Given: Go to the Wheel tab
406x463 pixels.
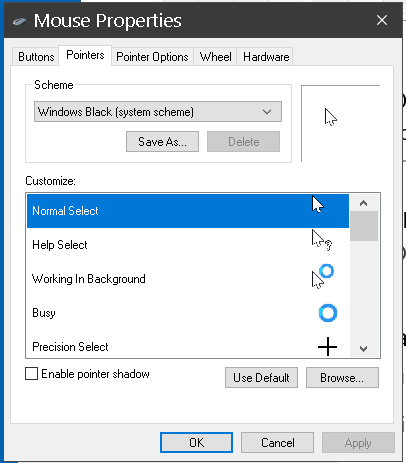Looking at the screenshot, I should [215, 57].
